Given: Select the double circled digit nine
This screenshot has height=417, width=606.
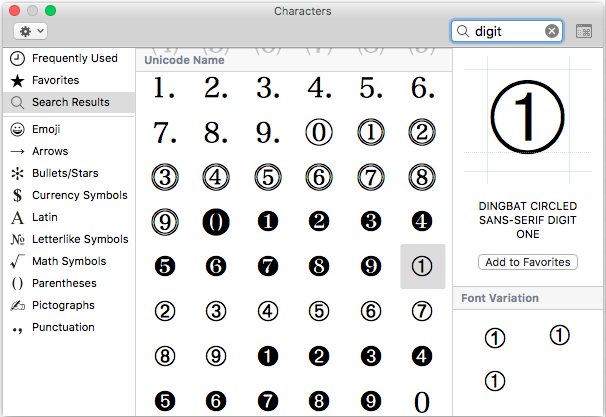Looking at the screenshot, I should (x=165, y=222).
